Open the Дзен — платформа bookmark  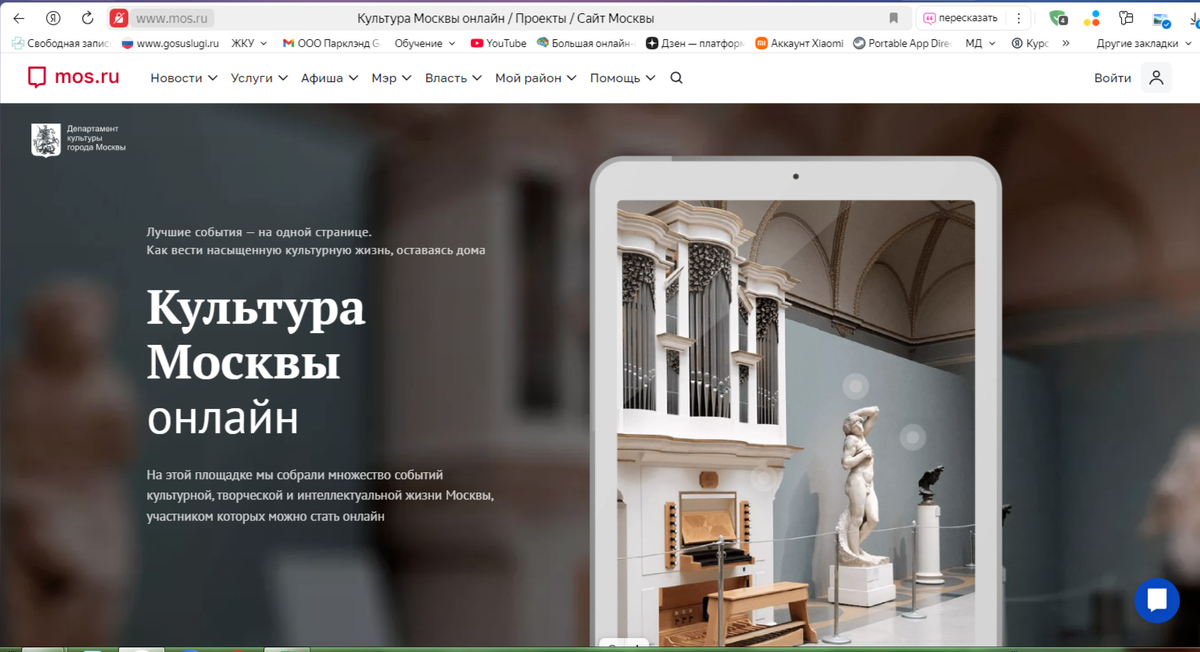(x=695, y=43)
